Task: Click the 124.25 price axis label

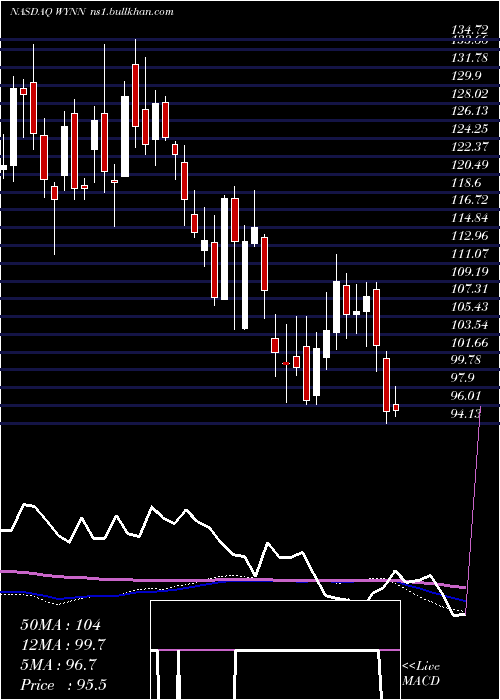Action: coord(470,129)
